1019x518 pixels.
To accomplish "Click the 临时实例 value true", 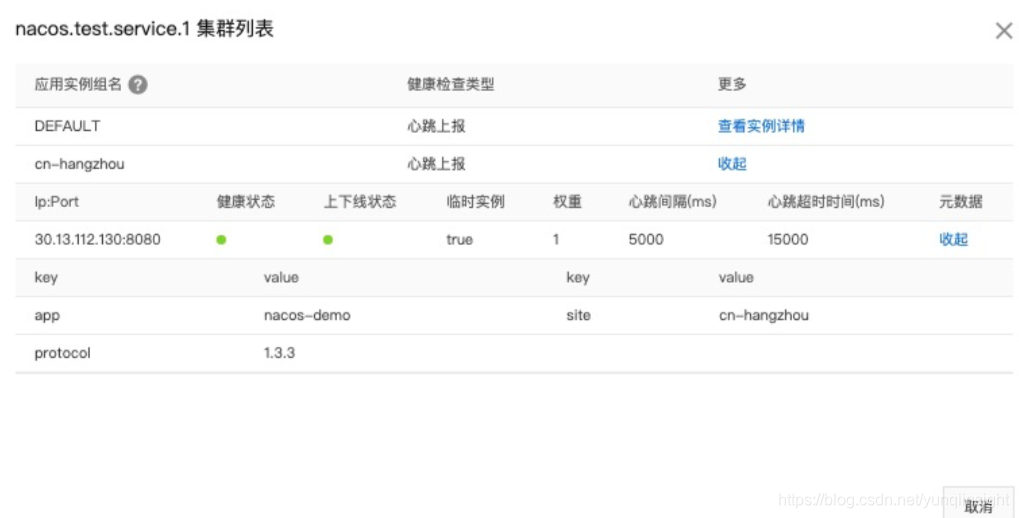I will coord(459,239).
